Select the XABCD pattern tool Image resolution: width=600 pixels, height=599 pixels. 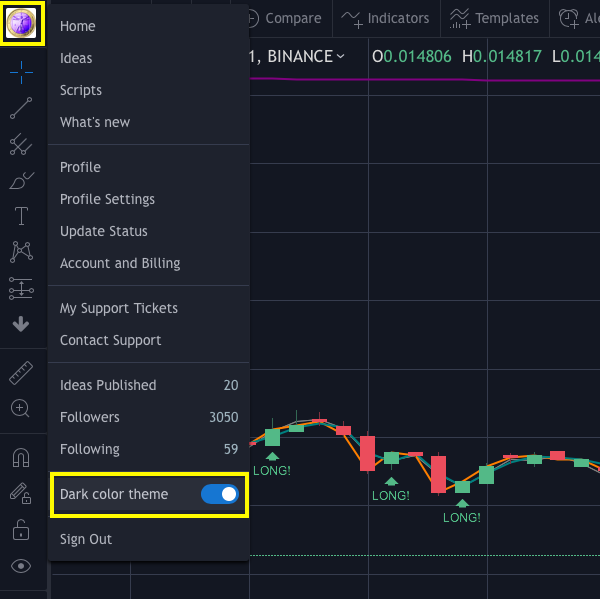[21, 252]
